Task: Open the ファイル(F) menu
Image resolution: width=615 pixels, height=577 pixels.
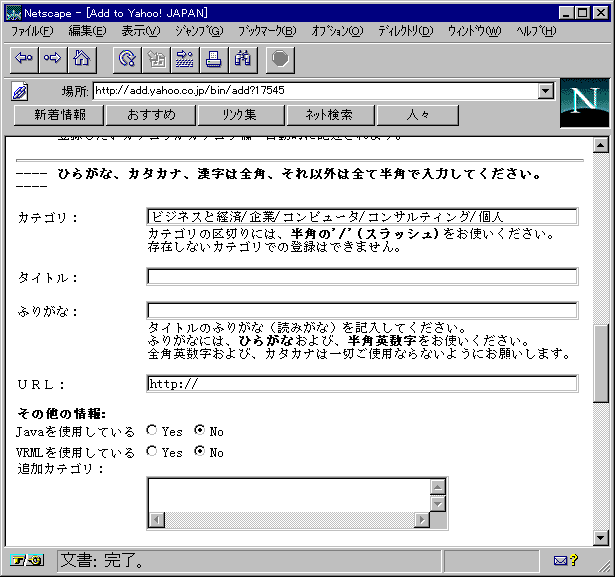Action: click(x=32, y=31)
